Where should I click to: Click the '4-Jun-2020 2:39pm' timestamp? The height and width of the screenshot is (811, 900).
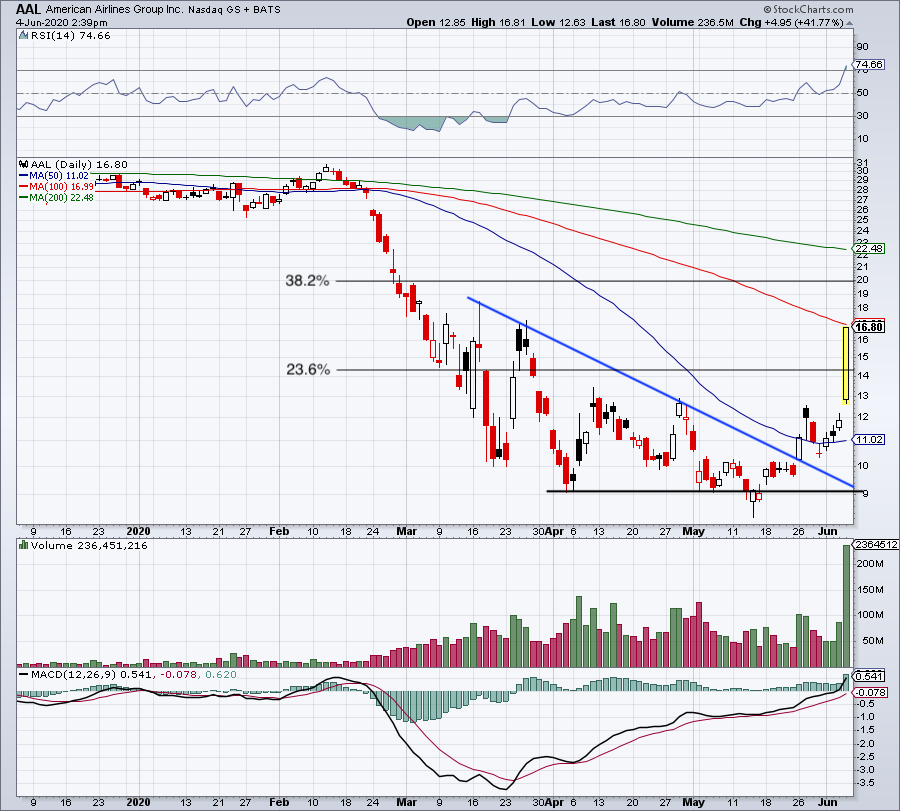tap(61, 23)
